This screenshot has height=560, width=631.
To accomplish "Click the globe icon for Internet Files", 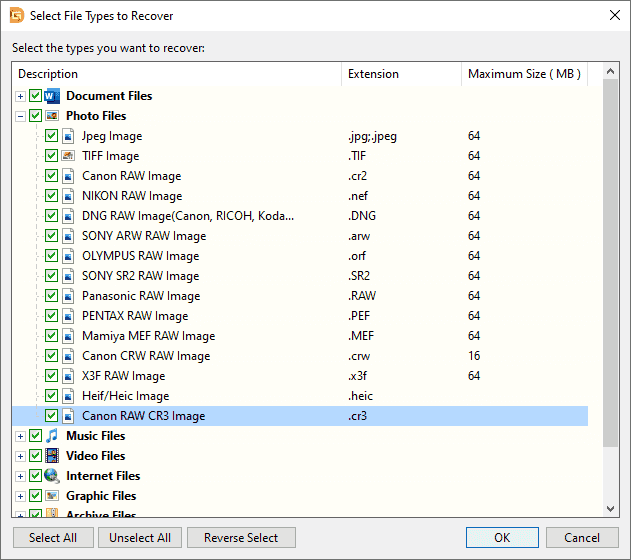I will 52,476.
